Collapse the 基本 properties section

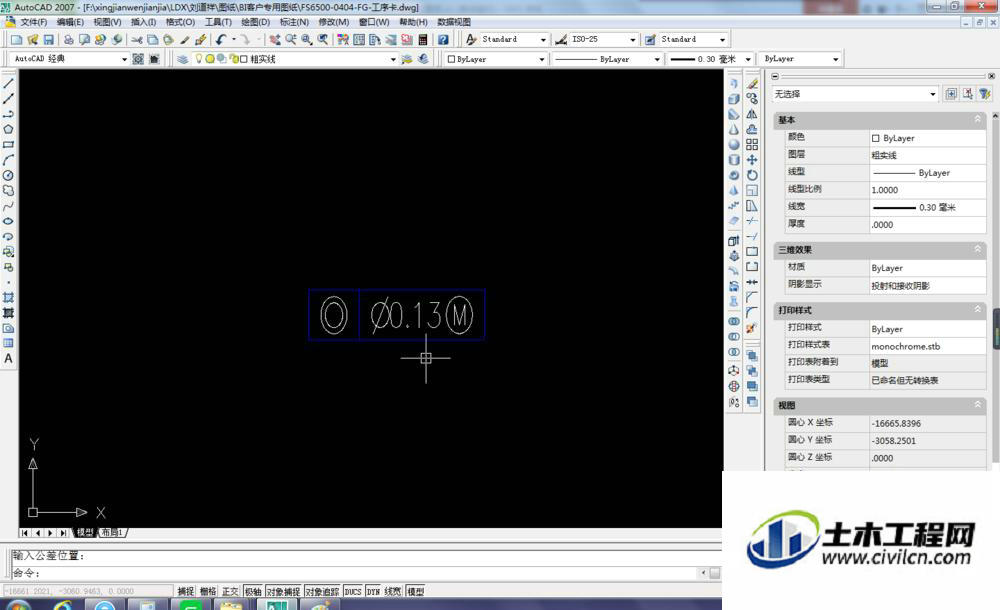(x=978, y=119)
